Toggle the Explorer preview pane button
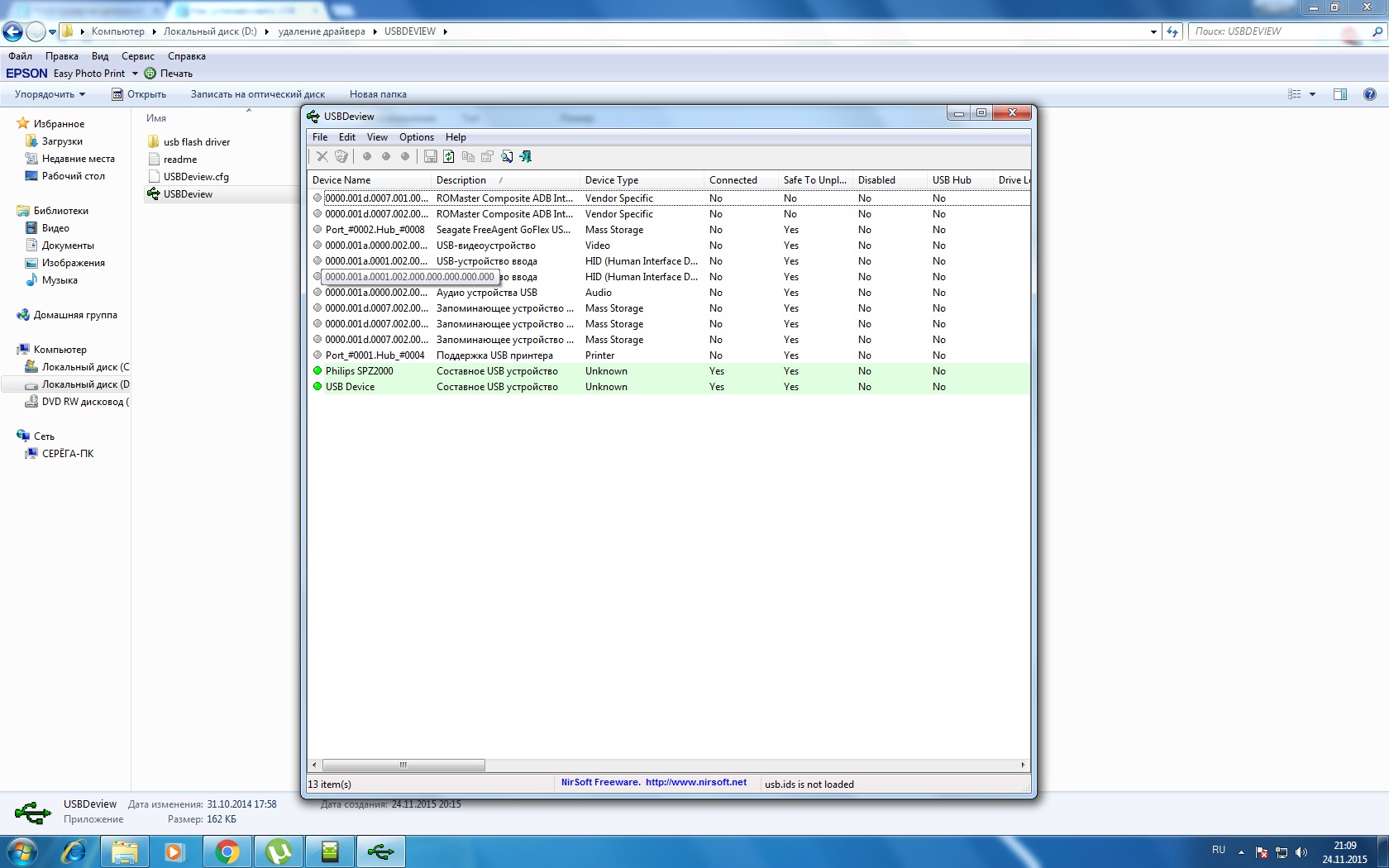This screenshot has height=868, width=1389. pyautogui.click(x=1339, y=94)
